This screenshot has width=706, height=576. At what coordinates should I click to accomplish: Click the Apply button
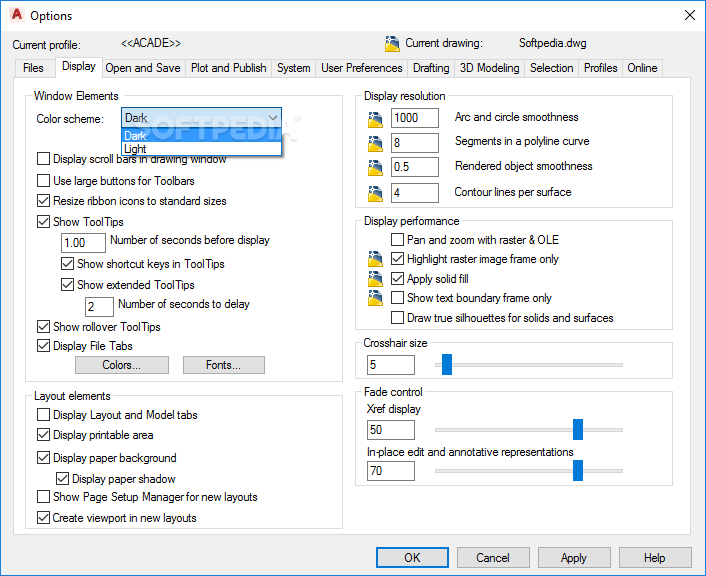tap(574, 558)
